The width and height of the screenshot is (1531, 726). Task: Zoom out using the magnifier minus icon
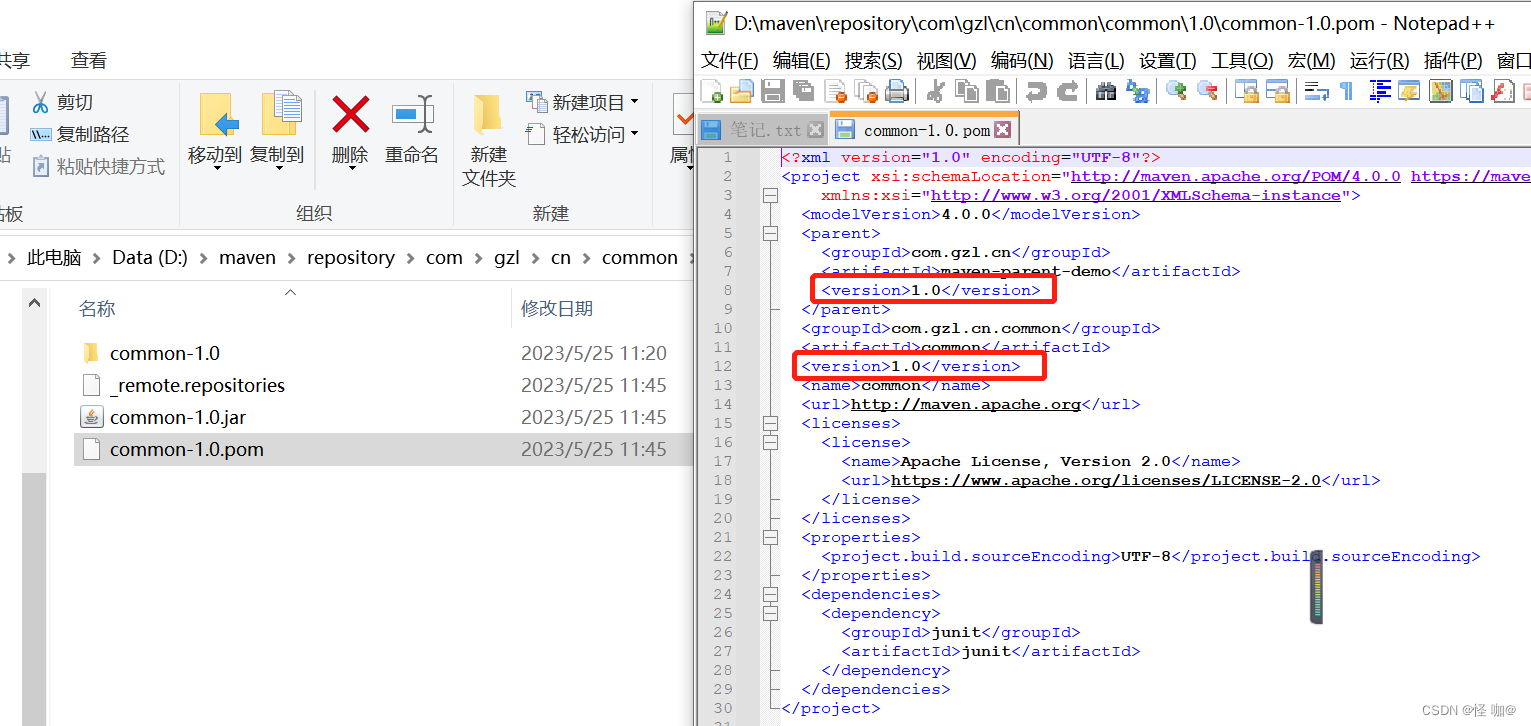(x=1208, y=91)
